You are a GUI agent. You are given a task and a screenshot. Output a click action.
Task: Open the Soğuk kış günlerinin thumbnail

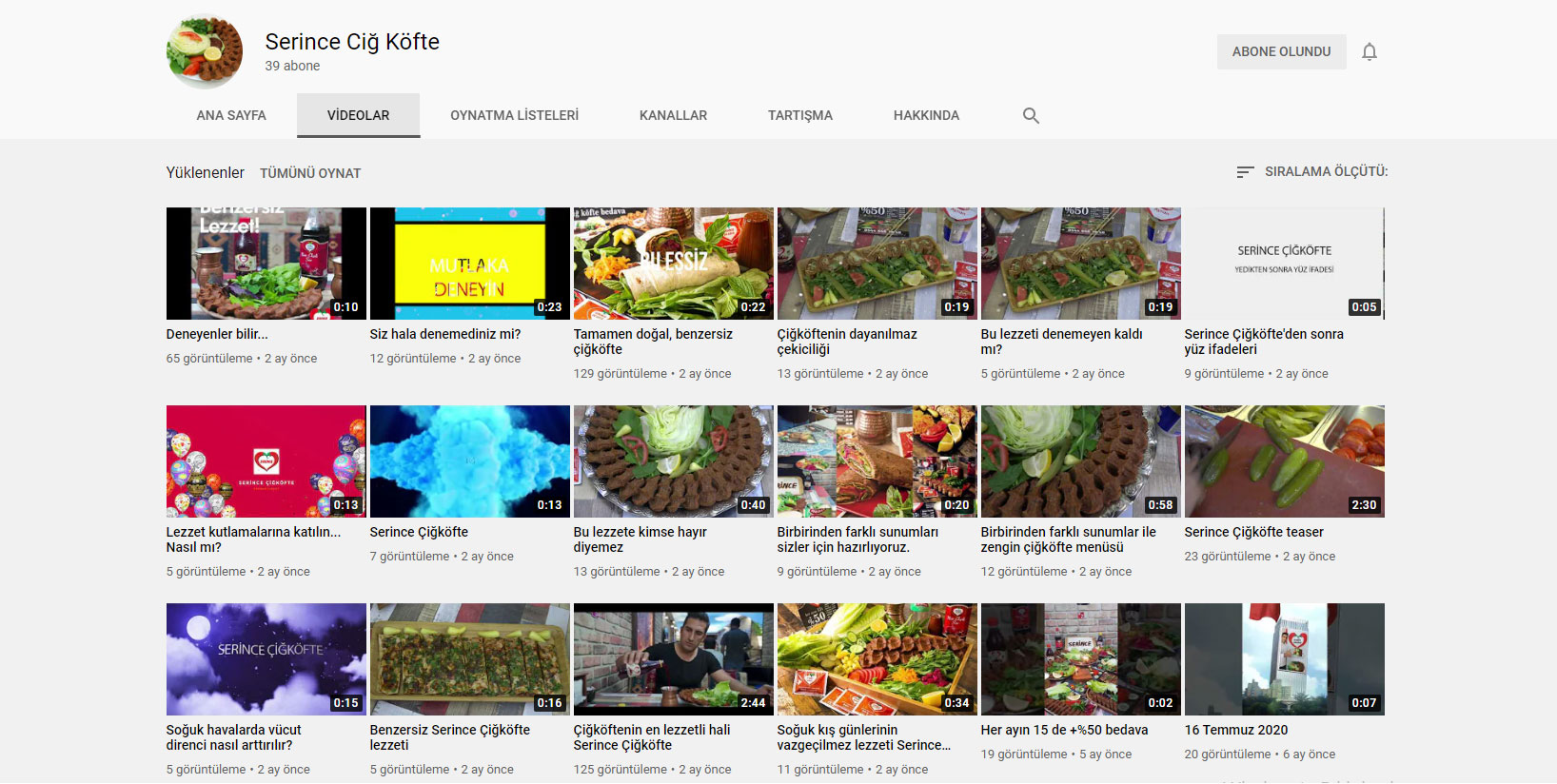pyautogui.click(x=877, y=659)
